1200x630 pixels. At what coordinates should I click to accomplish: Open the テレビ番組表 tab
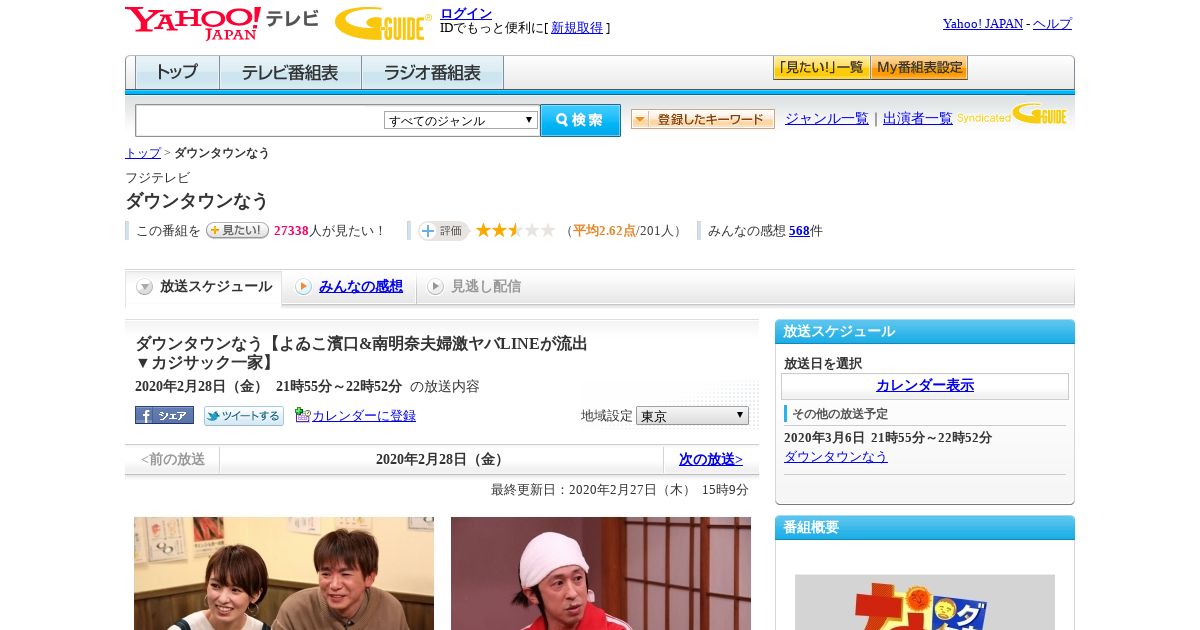290,73
